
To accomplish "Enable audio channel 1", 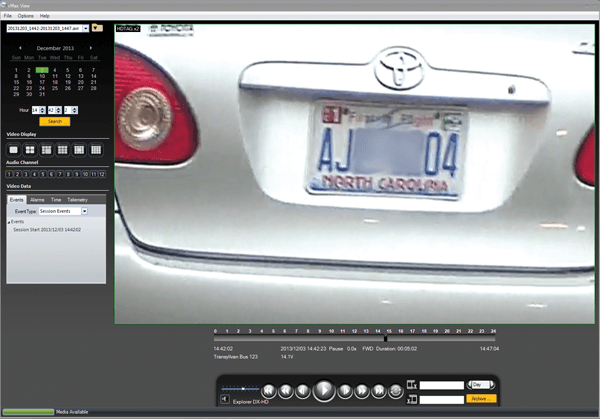I will click(x=9, y=174).
